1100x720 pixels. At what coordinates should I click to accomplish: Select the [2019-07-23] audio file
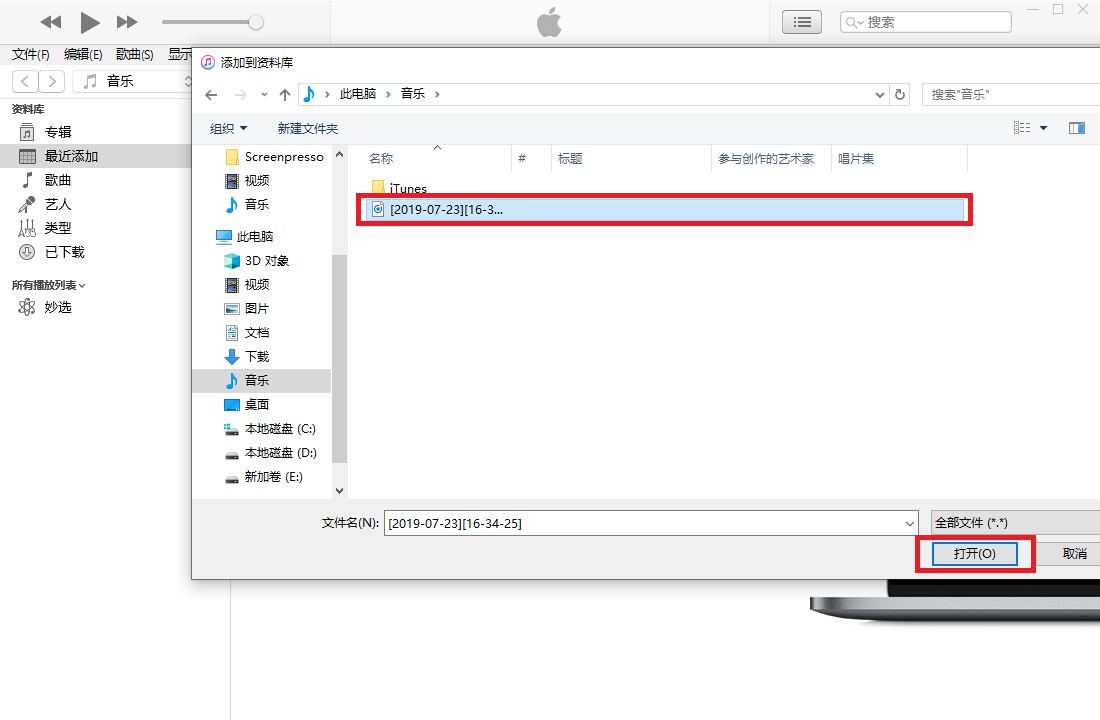click(447, 209)
